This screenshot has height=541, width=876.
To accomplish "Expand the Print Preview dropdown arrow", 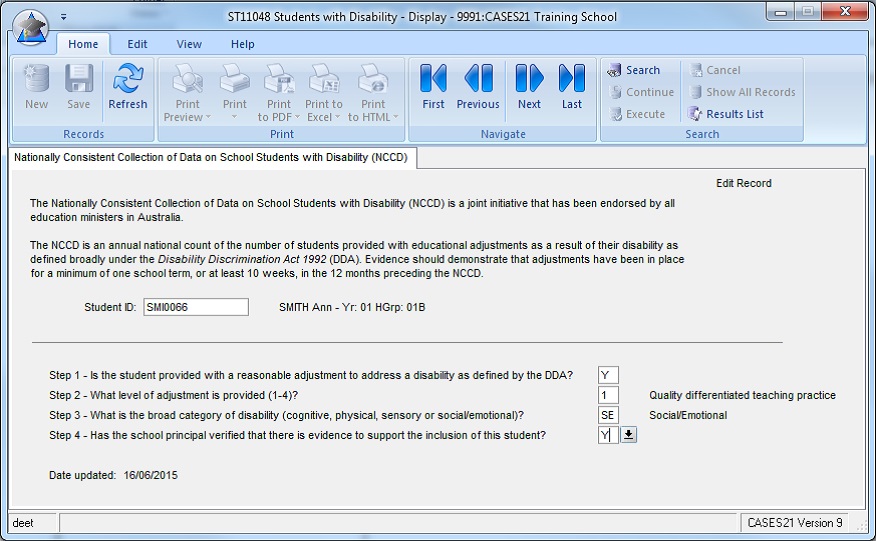I will [208, 117].
